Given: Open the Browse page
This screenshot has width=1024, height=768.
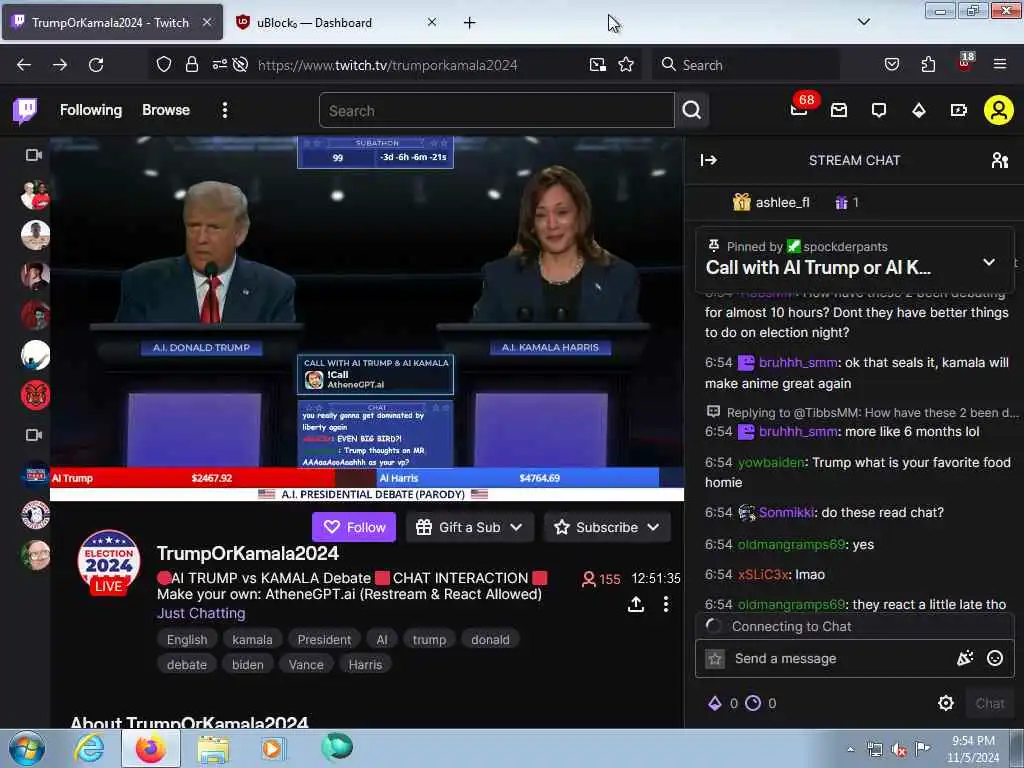Looking at the screenshot, I should tap(166, 110).
